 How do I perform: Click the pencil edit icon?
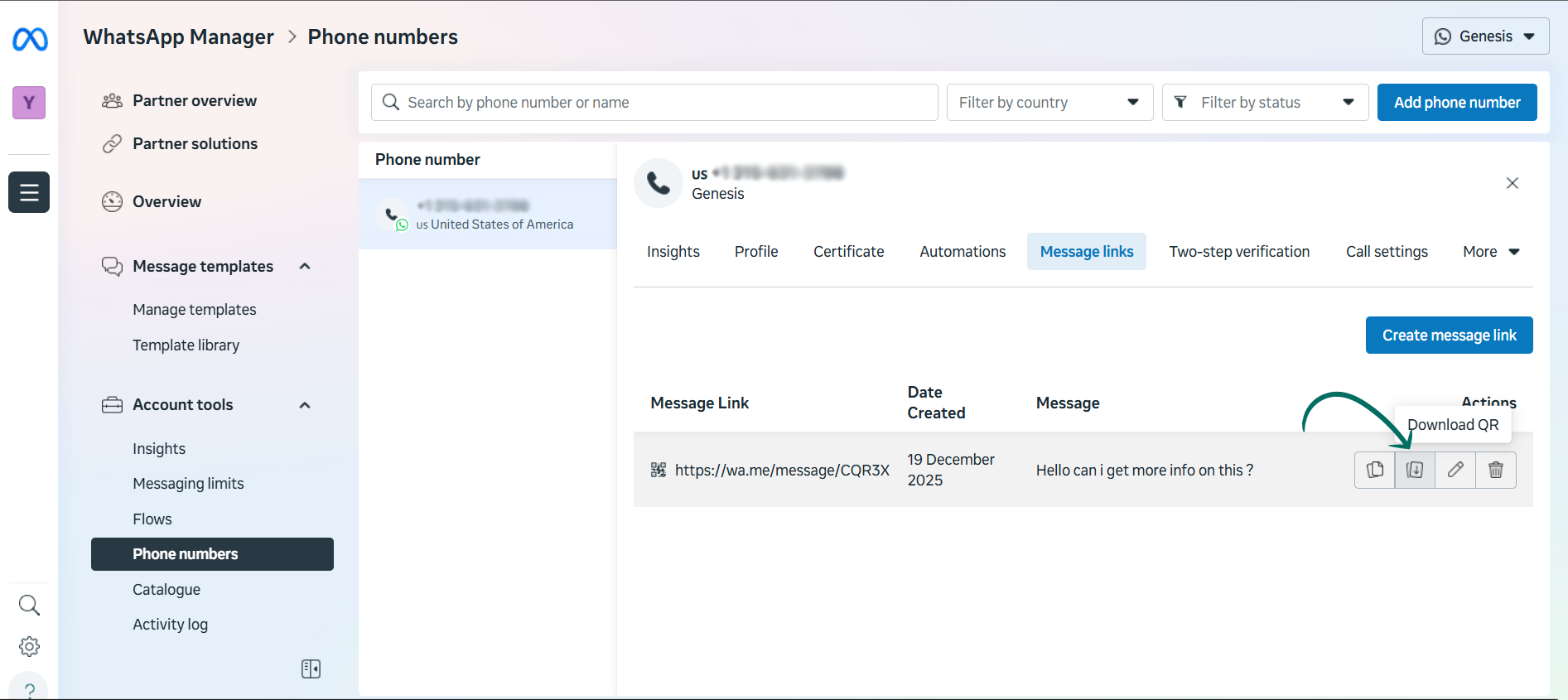click(x=1455, y=470)
